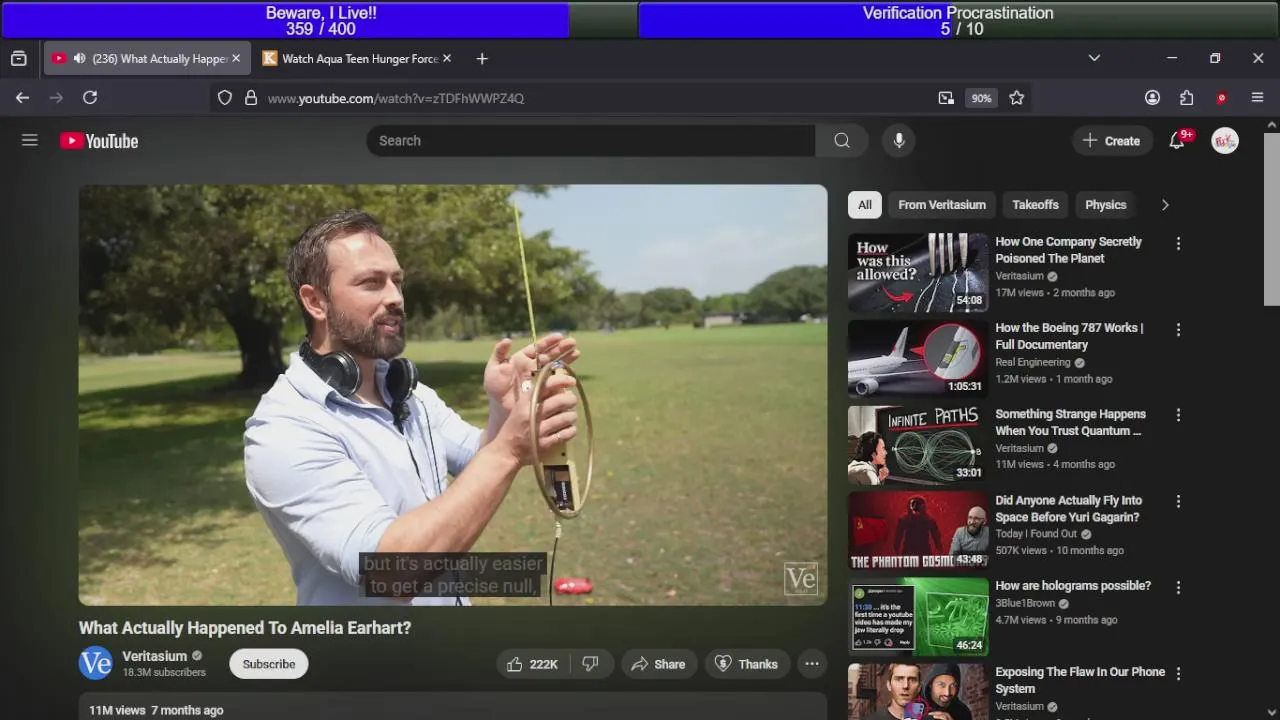Open options for How the Boeing 787 Works

point(1178,329)
